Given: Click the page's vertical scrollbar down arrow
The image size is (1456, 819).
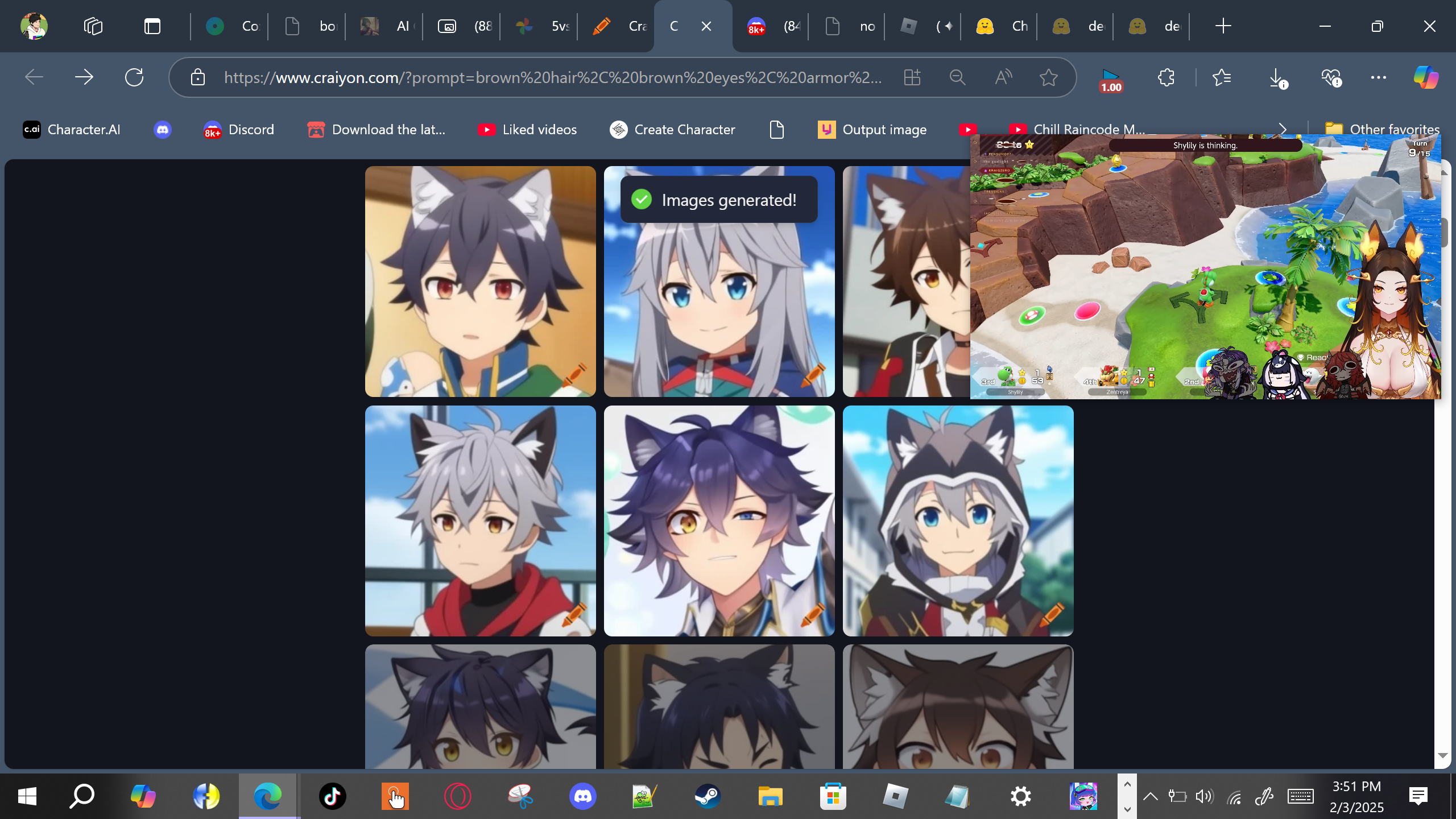Looking at the screenshot, I should [1442, 755].
